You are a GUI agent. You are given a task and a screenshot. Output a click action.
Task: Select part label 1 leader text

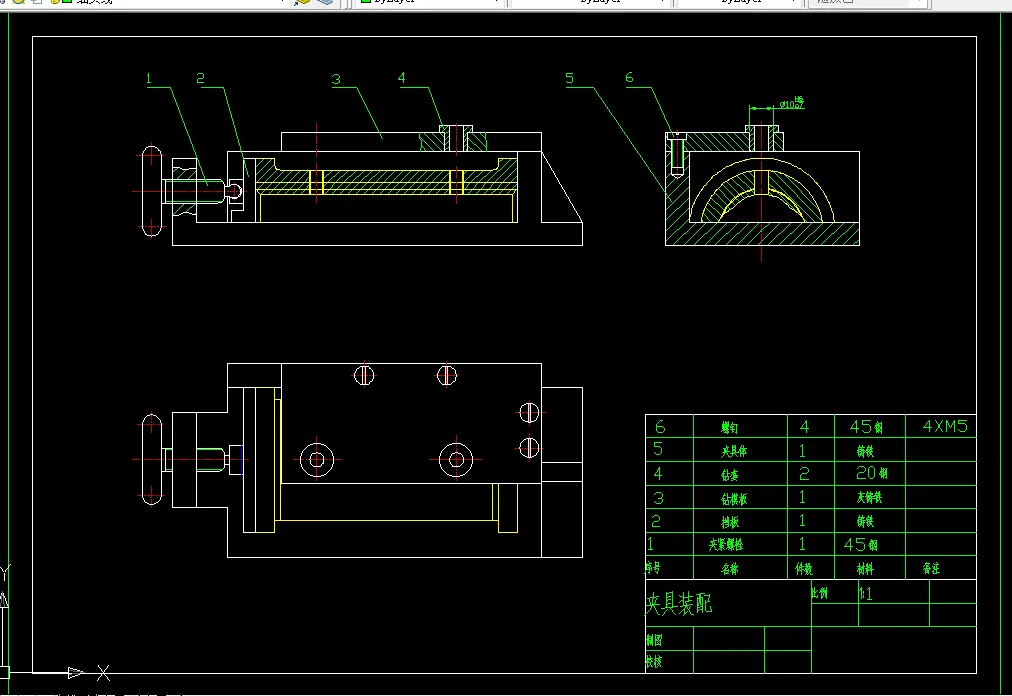pyautogui.click(x=148, y=79)
